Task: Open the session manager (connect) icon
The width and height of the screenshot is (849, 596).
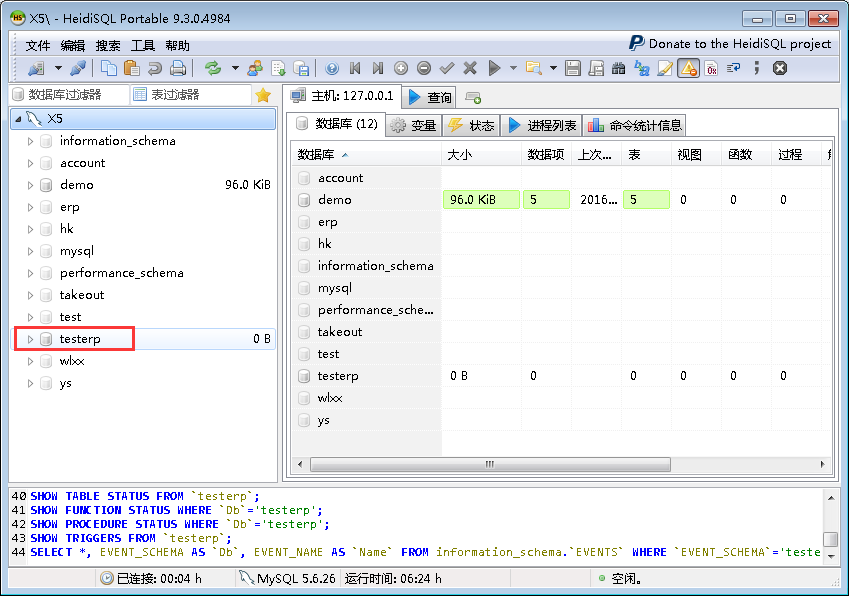Action: (x=36, y=68)
